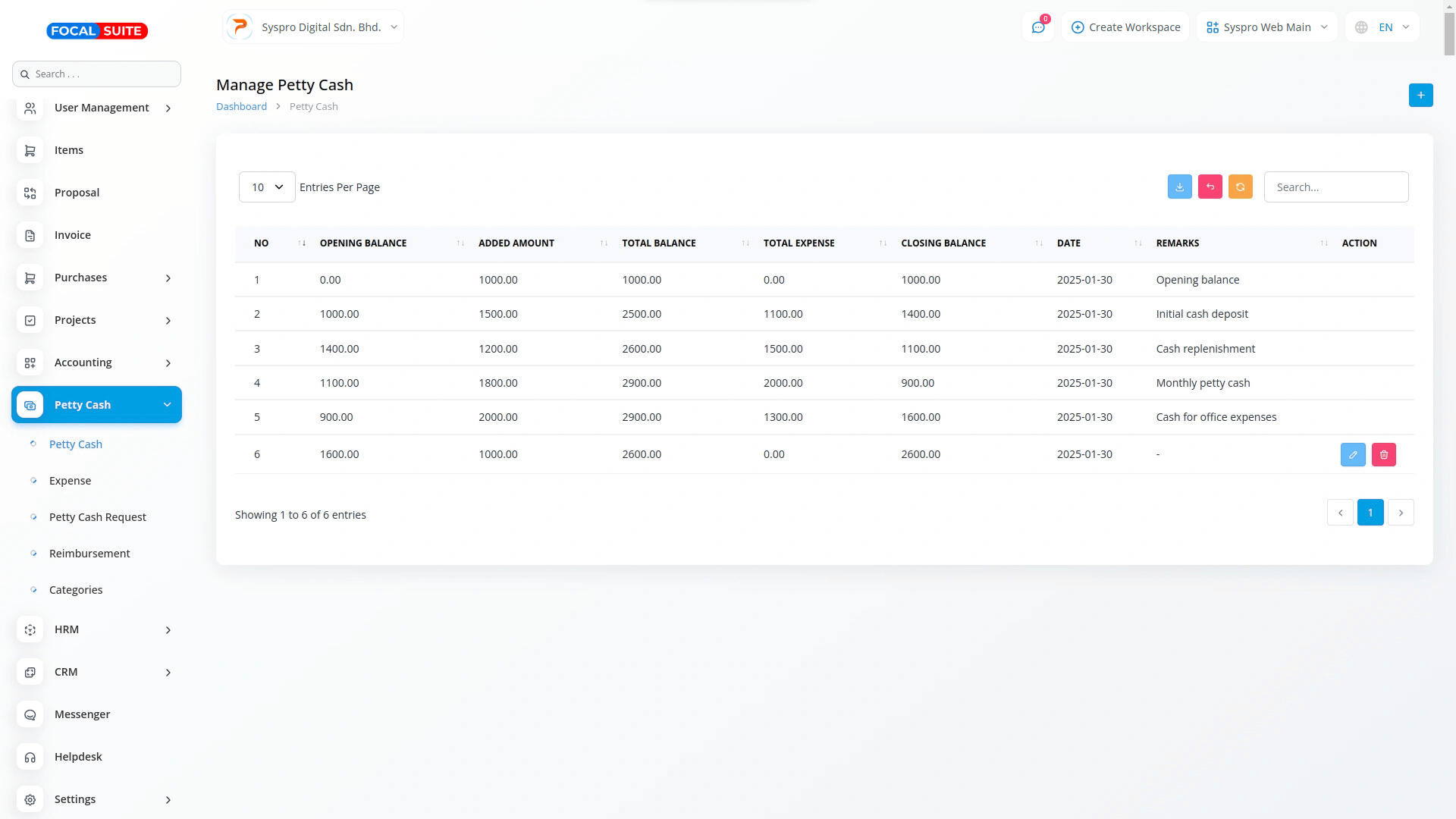Image resolution: width=1456 pixels, height=819 pixels.
Task: Open the Expense submenu item
Action: [x=70, y=481]
